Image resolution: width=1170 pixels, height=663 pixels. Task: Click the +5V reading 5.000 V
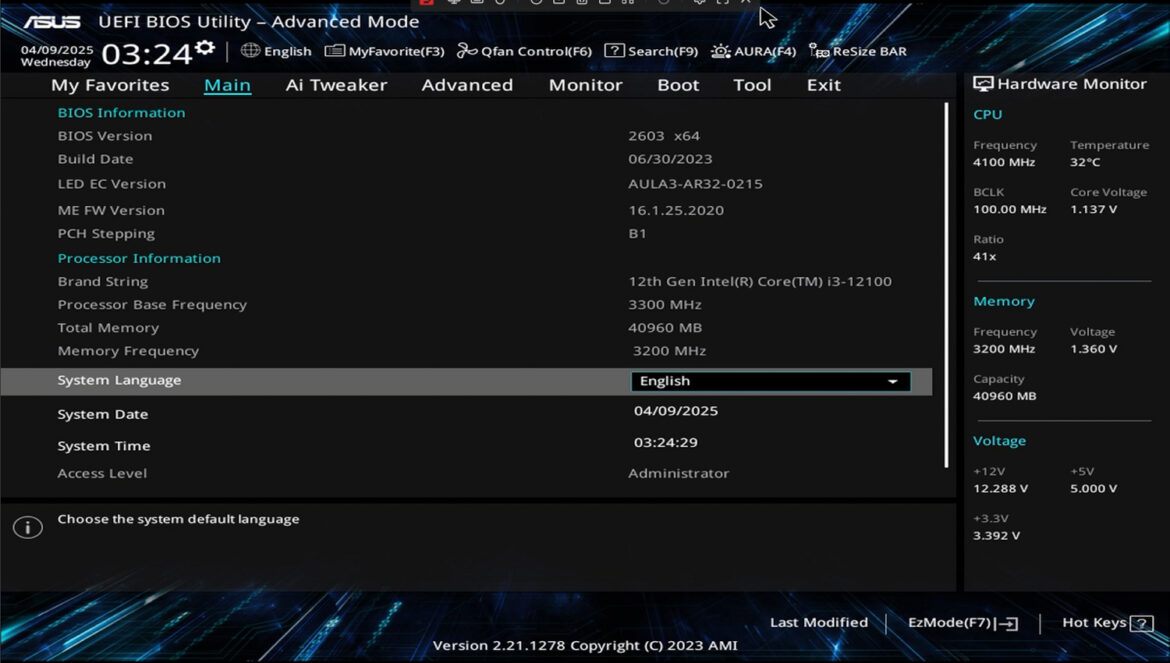(x=1093, y=488)
